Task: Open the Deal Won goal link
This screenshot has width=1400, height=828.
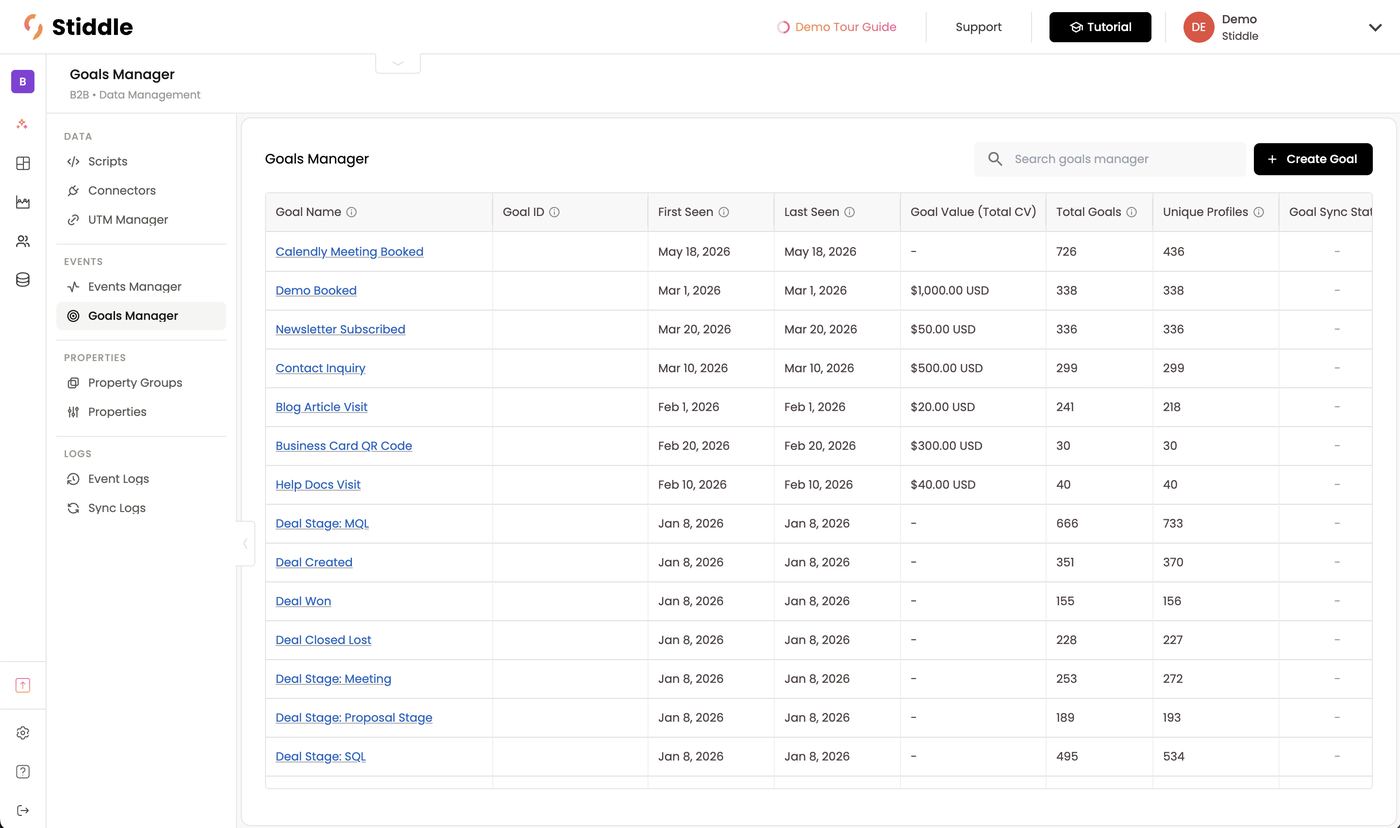Action: (303, 601)
